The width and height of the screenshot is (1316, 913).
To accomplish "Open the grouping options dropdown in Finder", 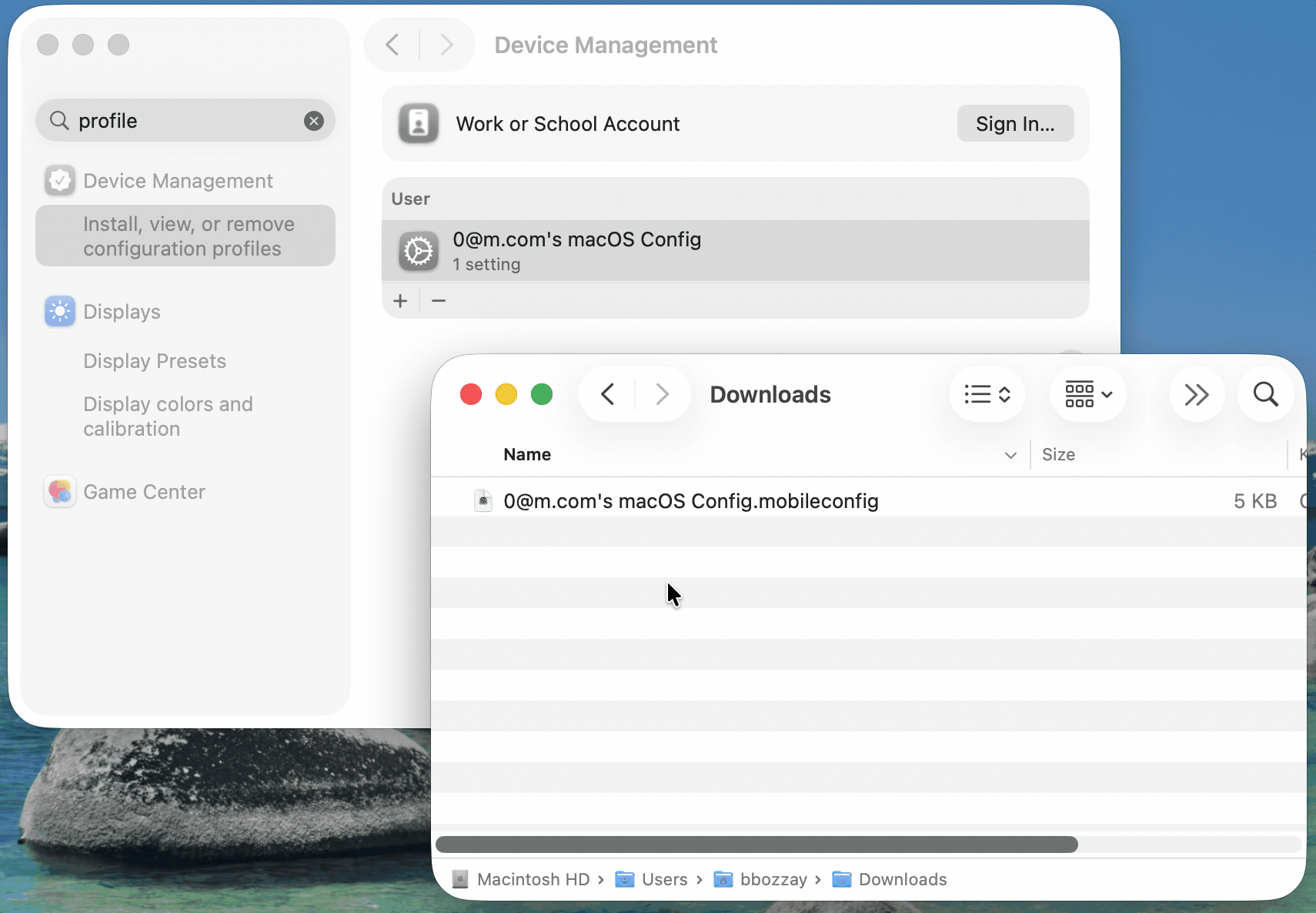I will [1088, 395].
